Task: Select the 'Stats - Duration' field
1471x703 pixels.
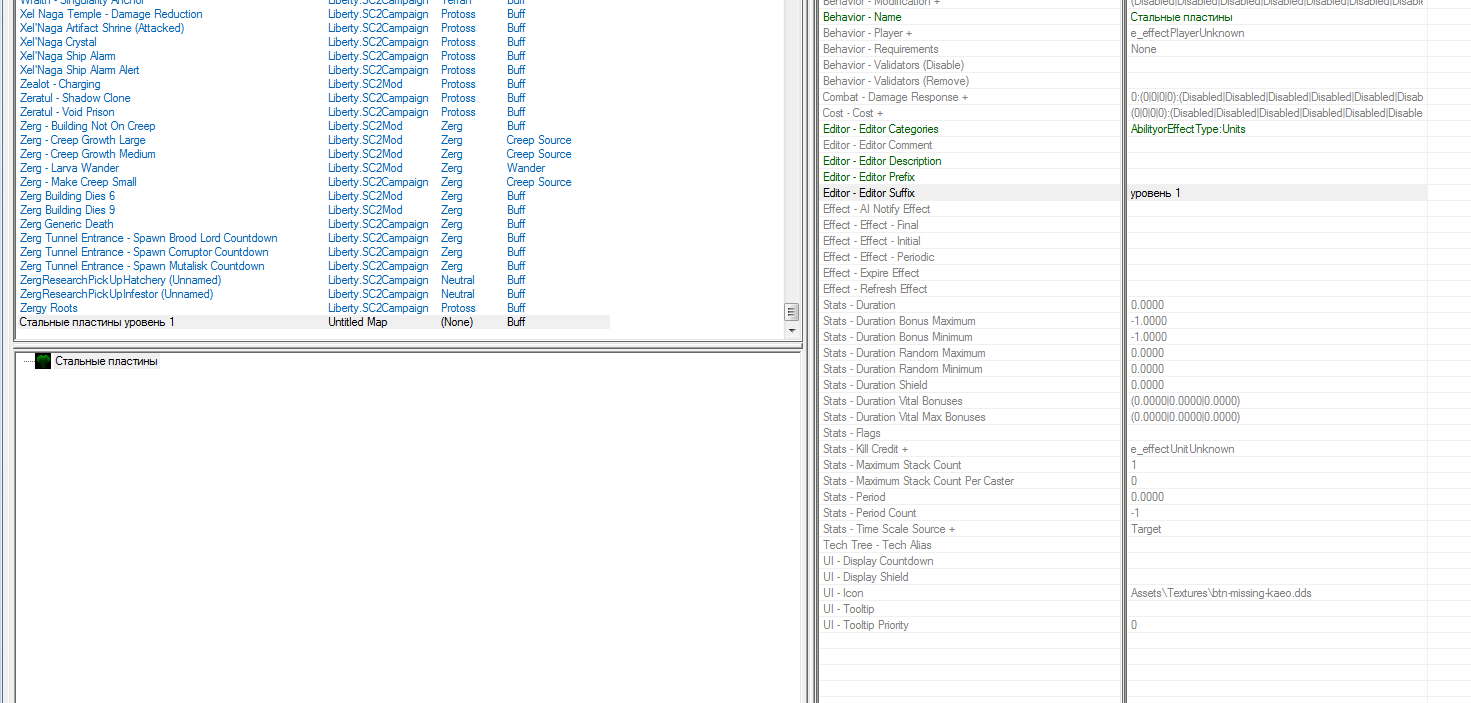Action: click(859, 305)
